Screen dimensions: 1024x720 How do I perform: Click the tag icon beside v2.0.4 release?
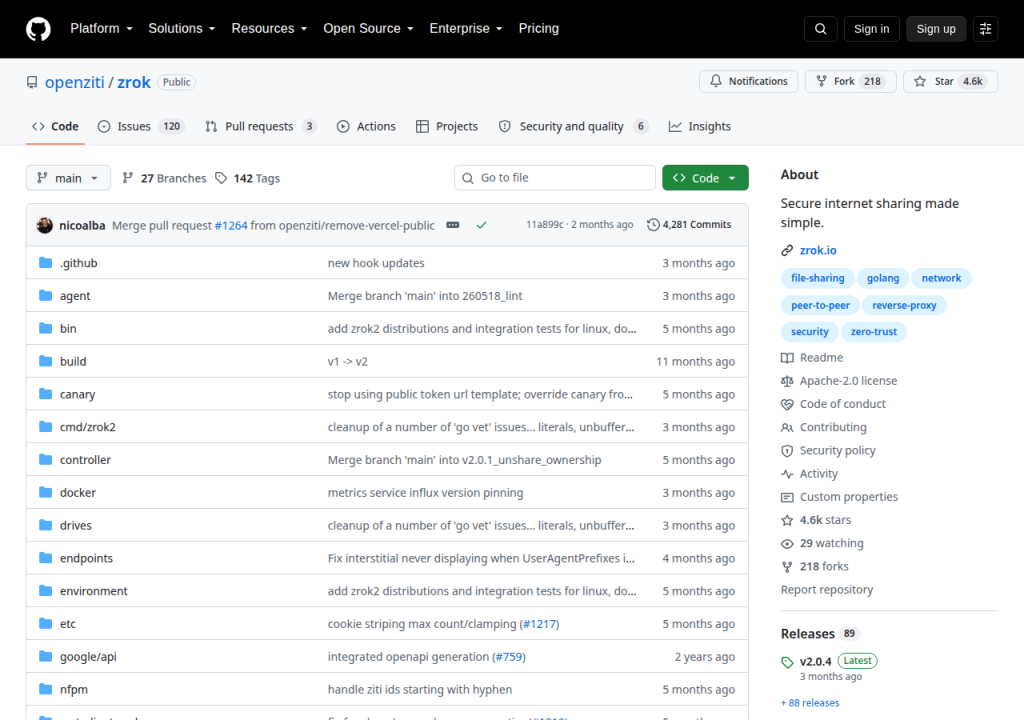point(787,662)
